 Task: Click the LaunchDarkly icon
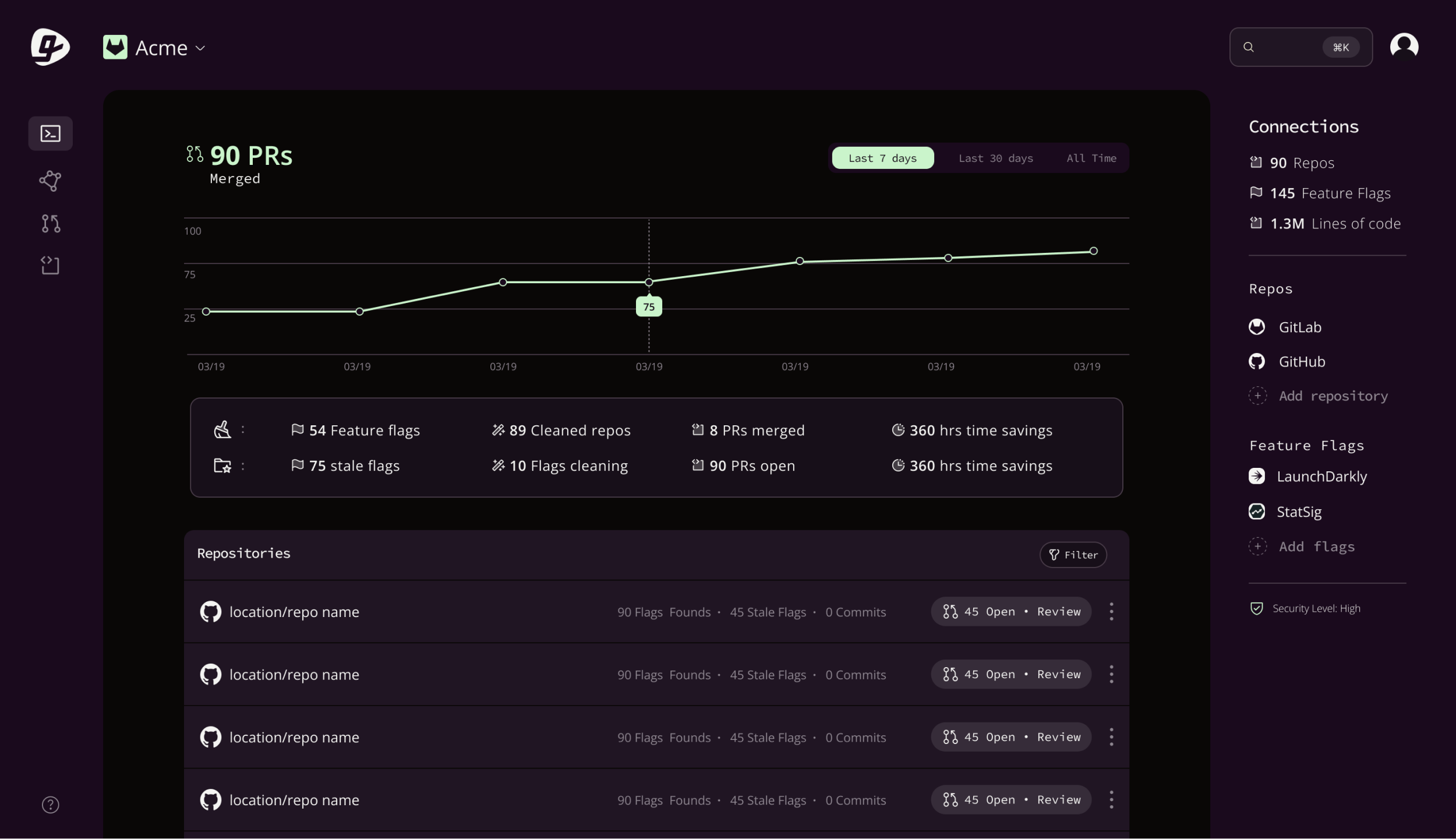pyautogui.click(x=1257, y=476)
